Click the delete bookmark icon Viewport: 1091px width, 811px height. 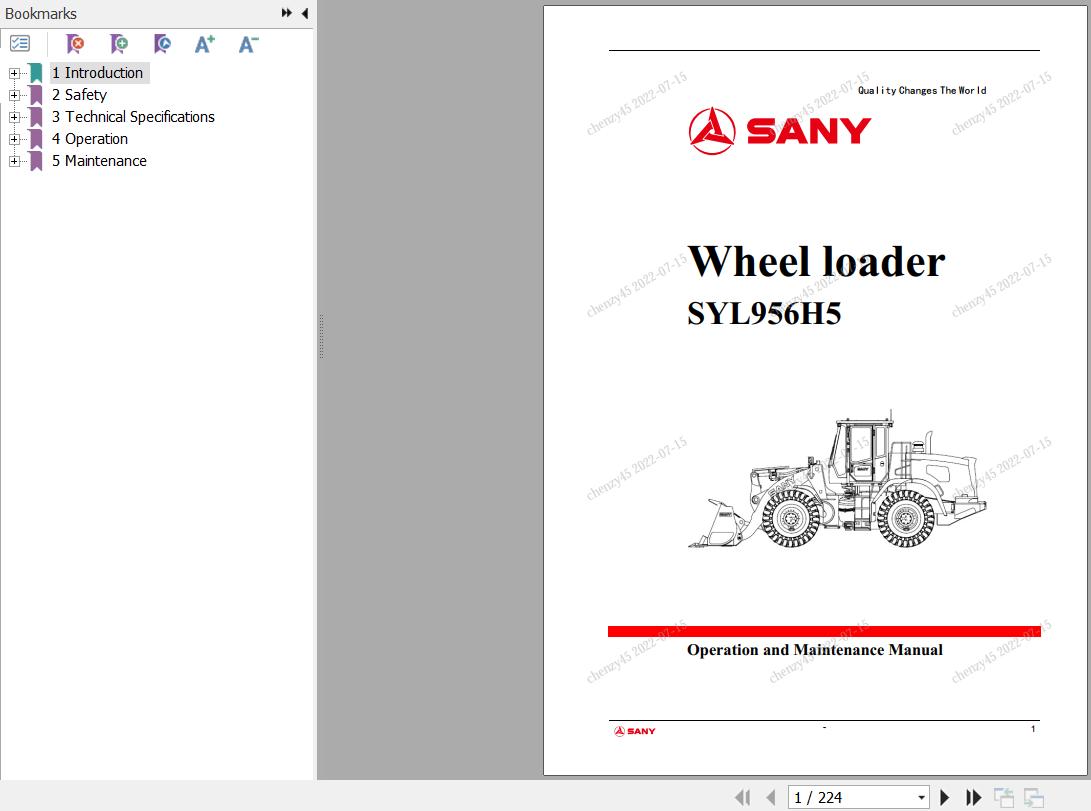pos(75,44)
